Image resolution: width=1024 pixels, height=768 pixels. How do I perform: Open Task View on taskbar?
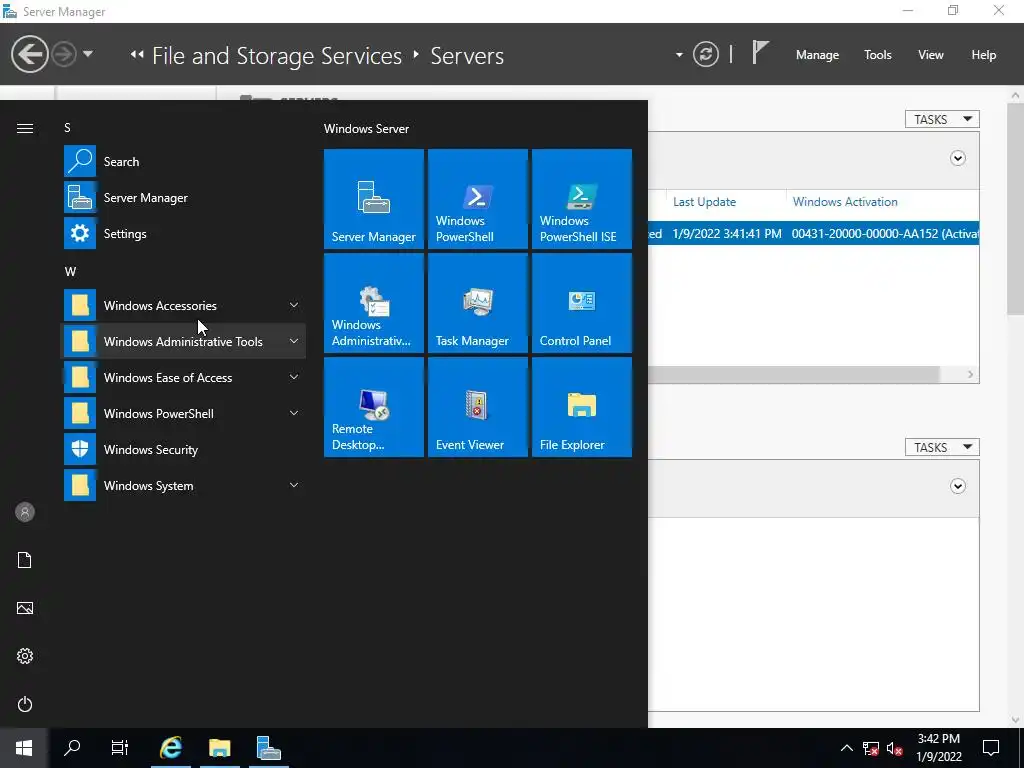click(120, 748)
